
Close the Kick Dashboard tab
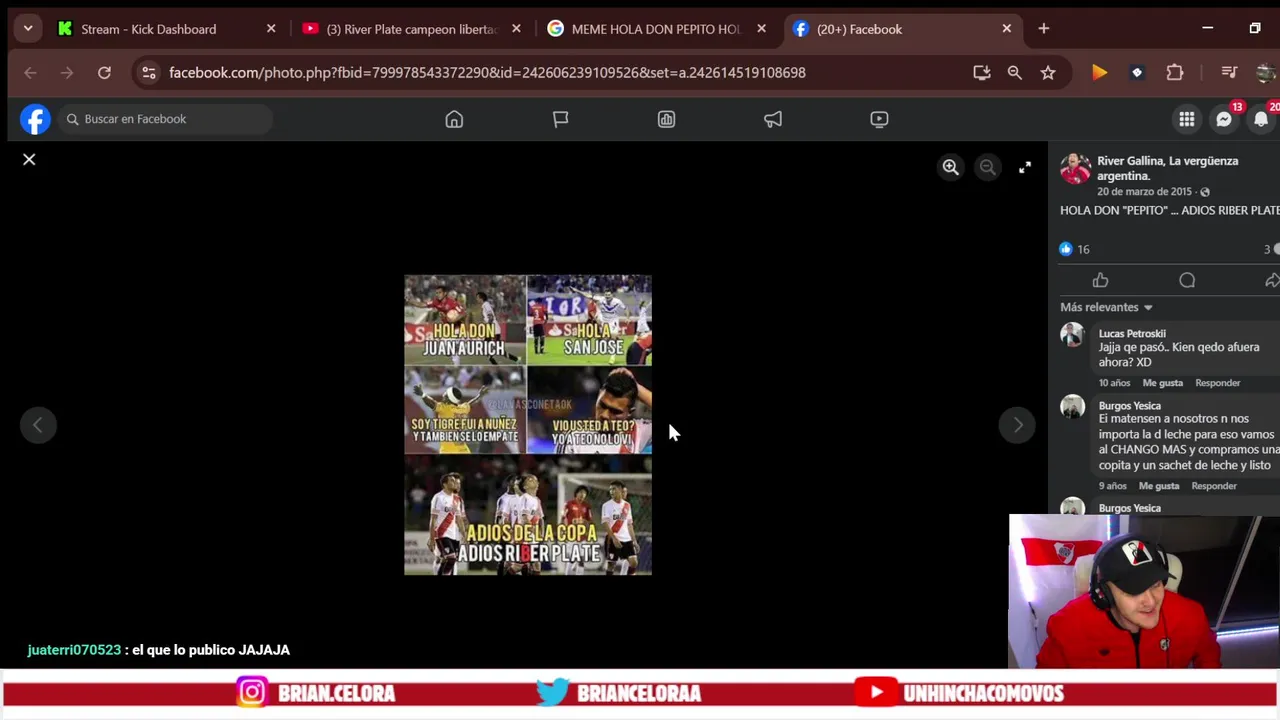pyautogui.click(x=271, y=29)
